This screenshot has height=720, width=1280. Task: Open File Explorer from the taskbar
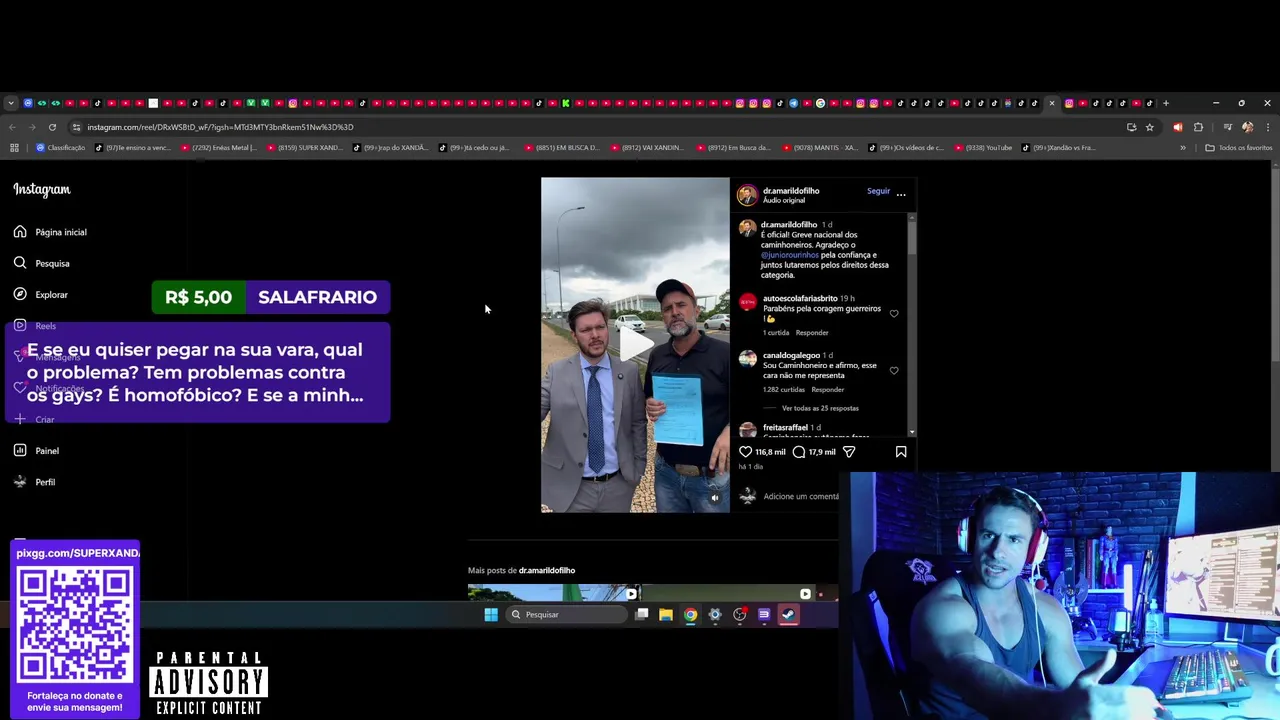pyautogui.click(x=666, y=615)
